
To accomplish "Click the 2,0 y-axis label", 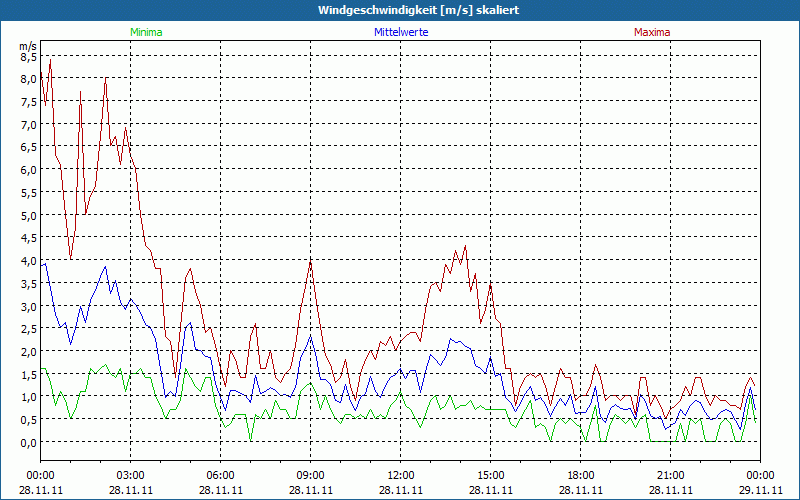I will coord(29,352).
